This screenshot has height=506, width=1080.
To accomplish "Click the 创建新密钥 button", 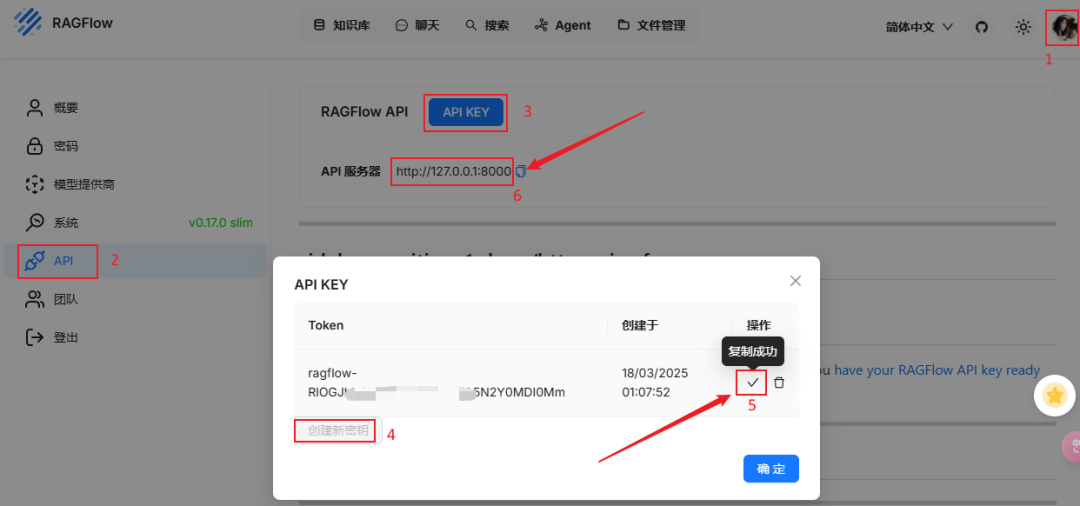I will tap(338, 431).
